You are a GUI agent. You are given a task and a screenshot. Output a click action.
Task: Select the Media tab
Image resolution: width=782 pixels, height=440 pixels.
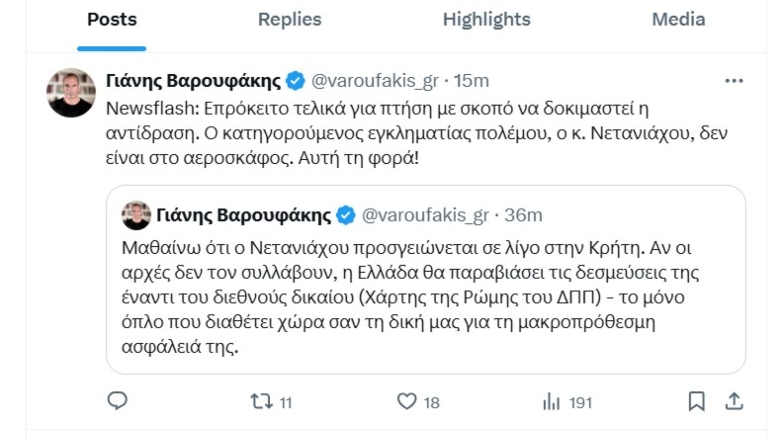click(x=679, y=20)
